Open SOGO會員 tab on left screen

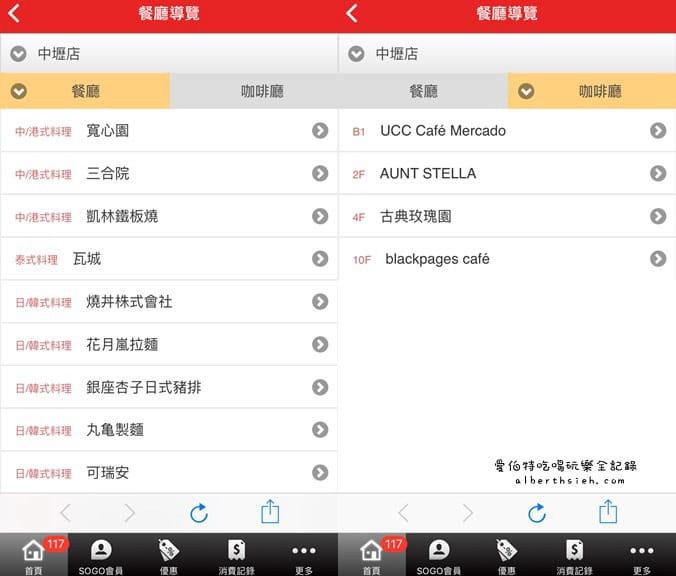click(101, 555)
